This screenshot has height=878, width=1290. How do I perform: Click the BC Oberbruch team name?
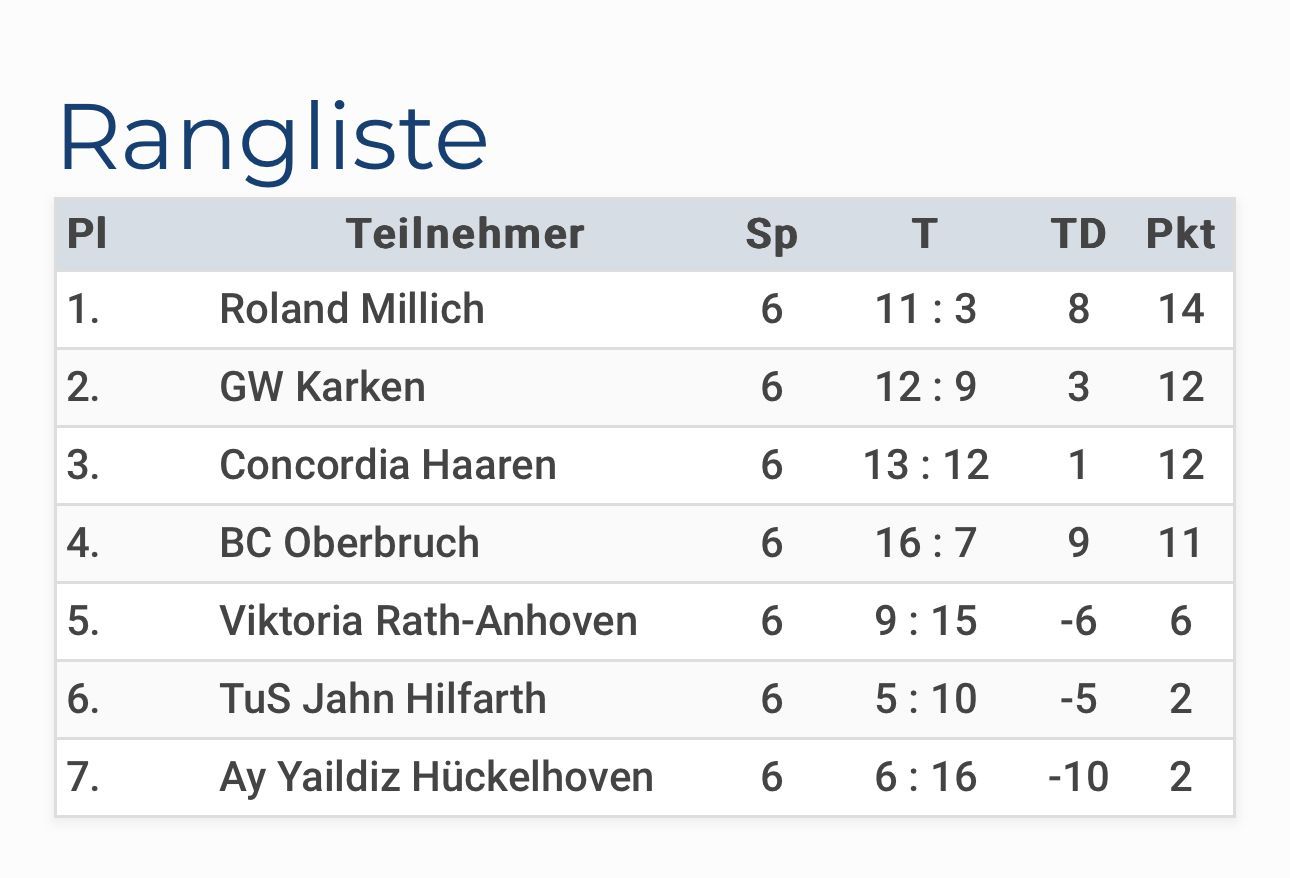(349, 543)
